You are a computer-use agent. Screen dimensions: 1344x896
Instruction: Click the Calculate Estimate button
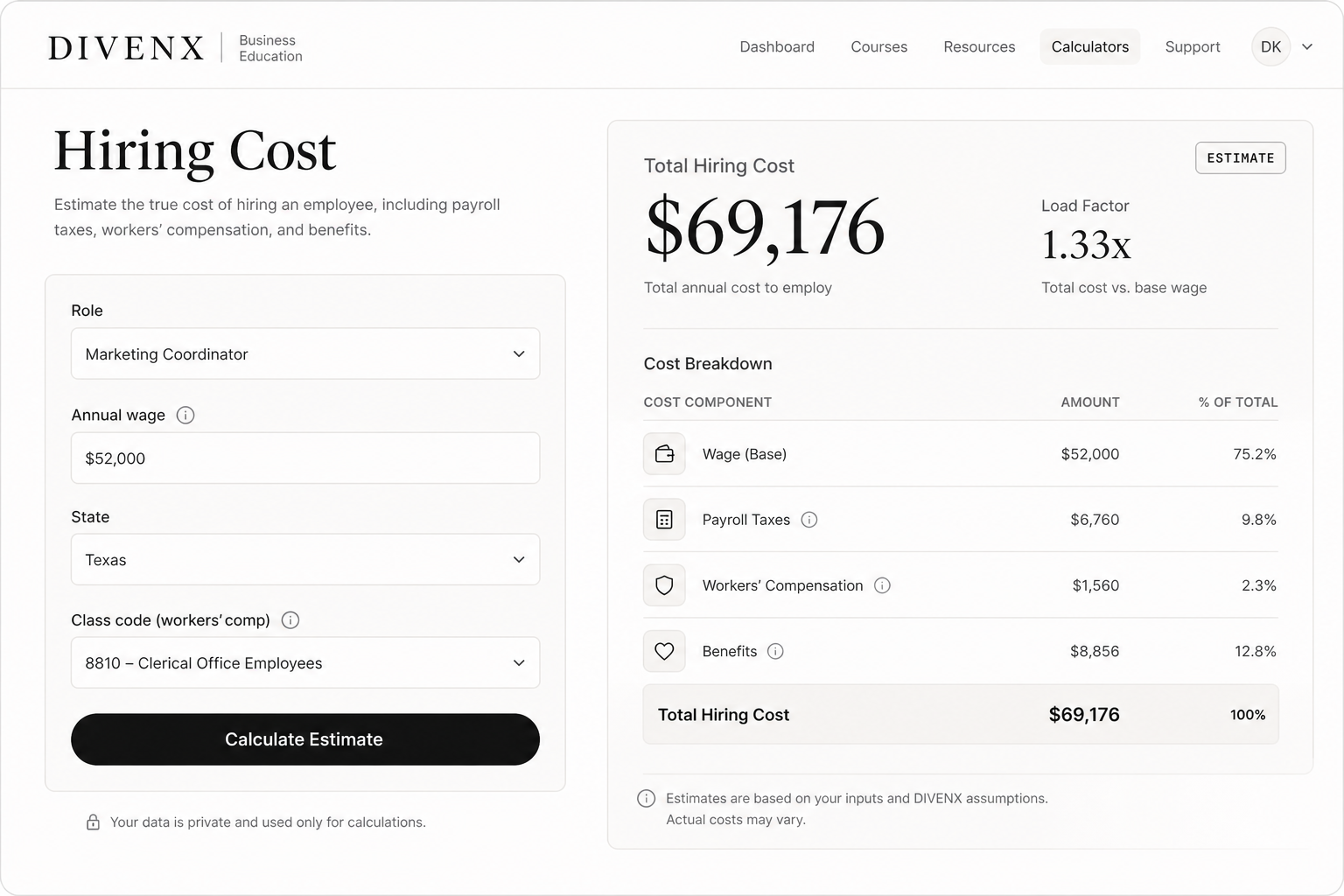305,739
